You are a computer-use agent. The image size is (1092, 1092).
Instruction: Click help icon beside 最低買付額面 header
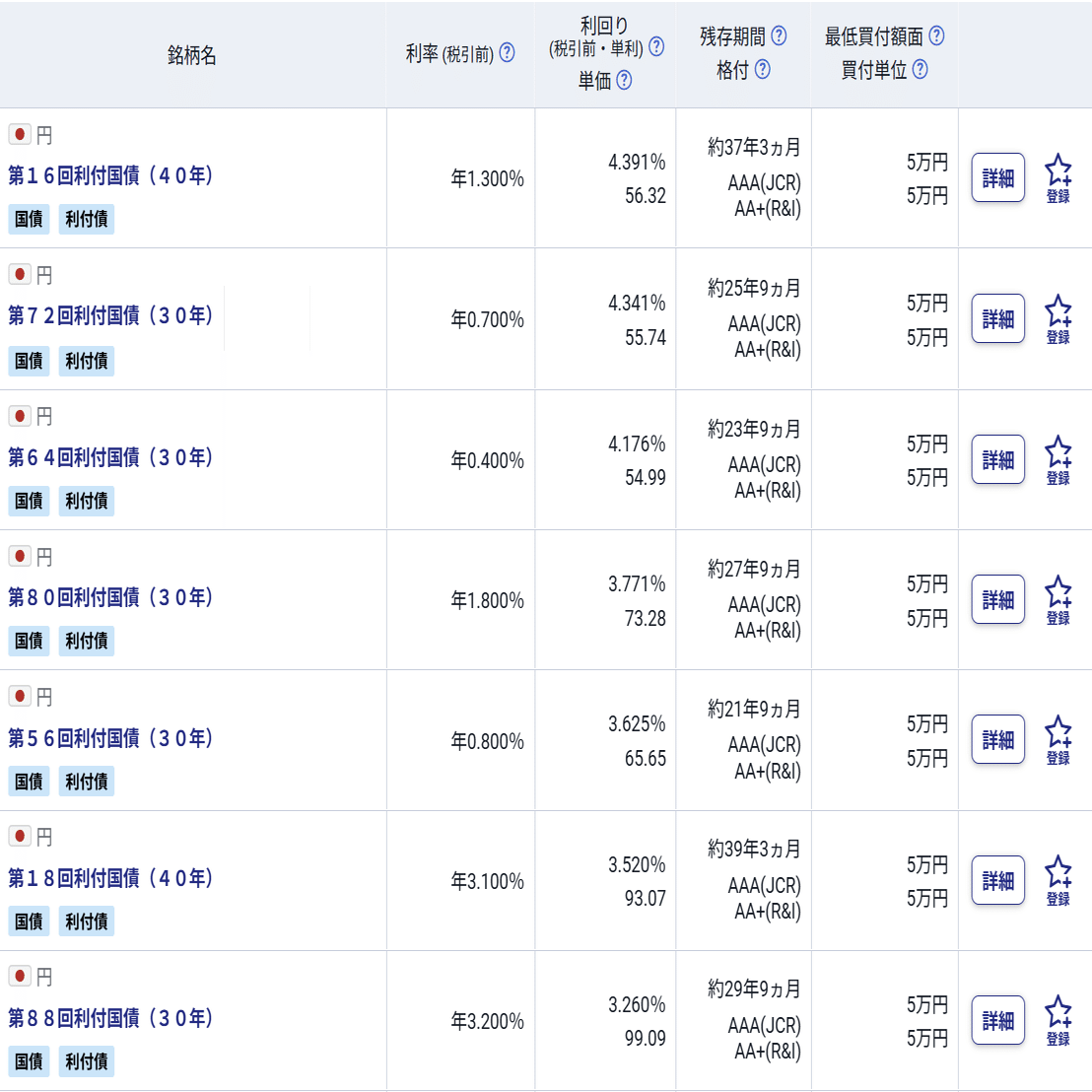(936, 35)
